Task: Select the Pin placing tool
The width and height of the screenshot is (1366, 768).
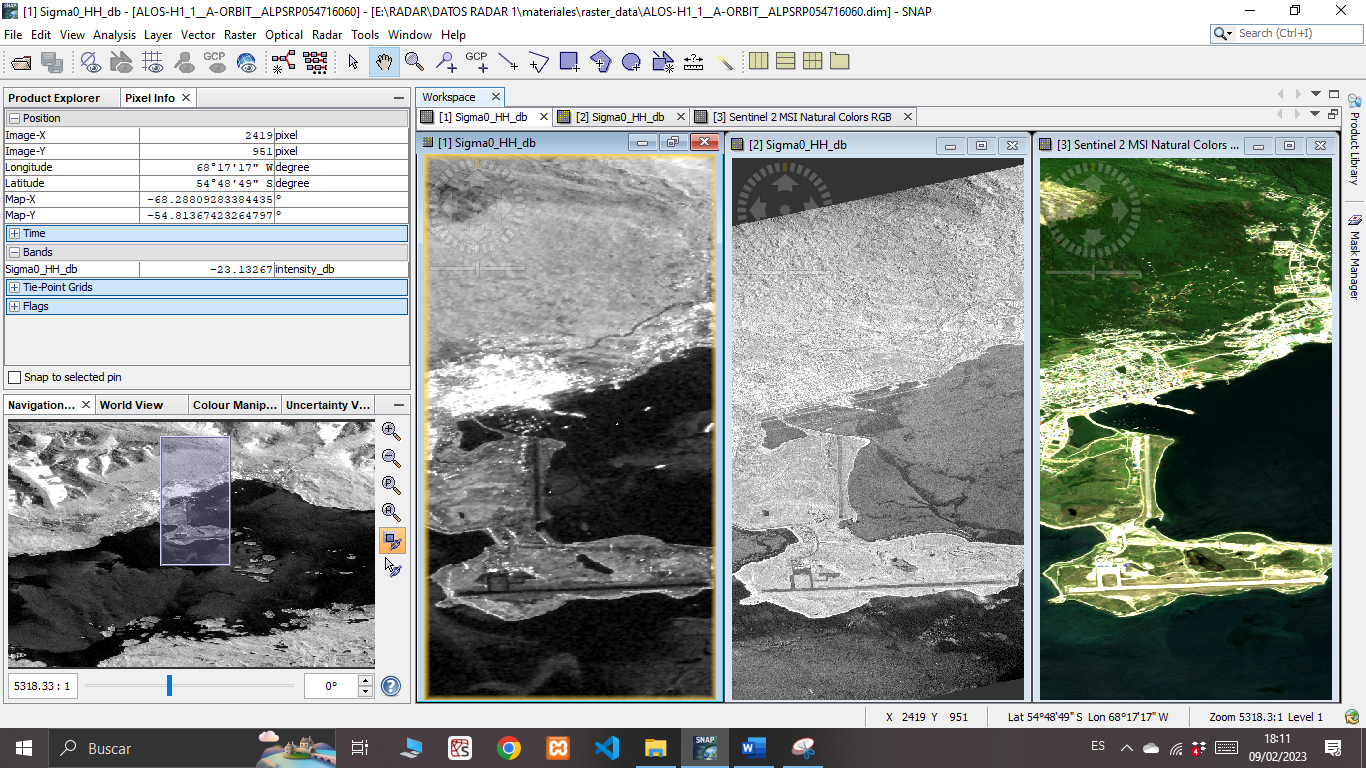Action: (446, 62)
